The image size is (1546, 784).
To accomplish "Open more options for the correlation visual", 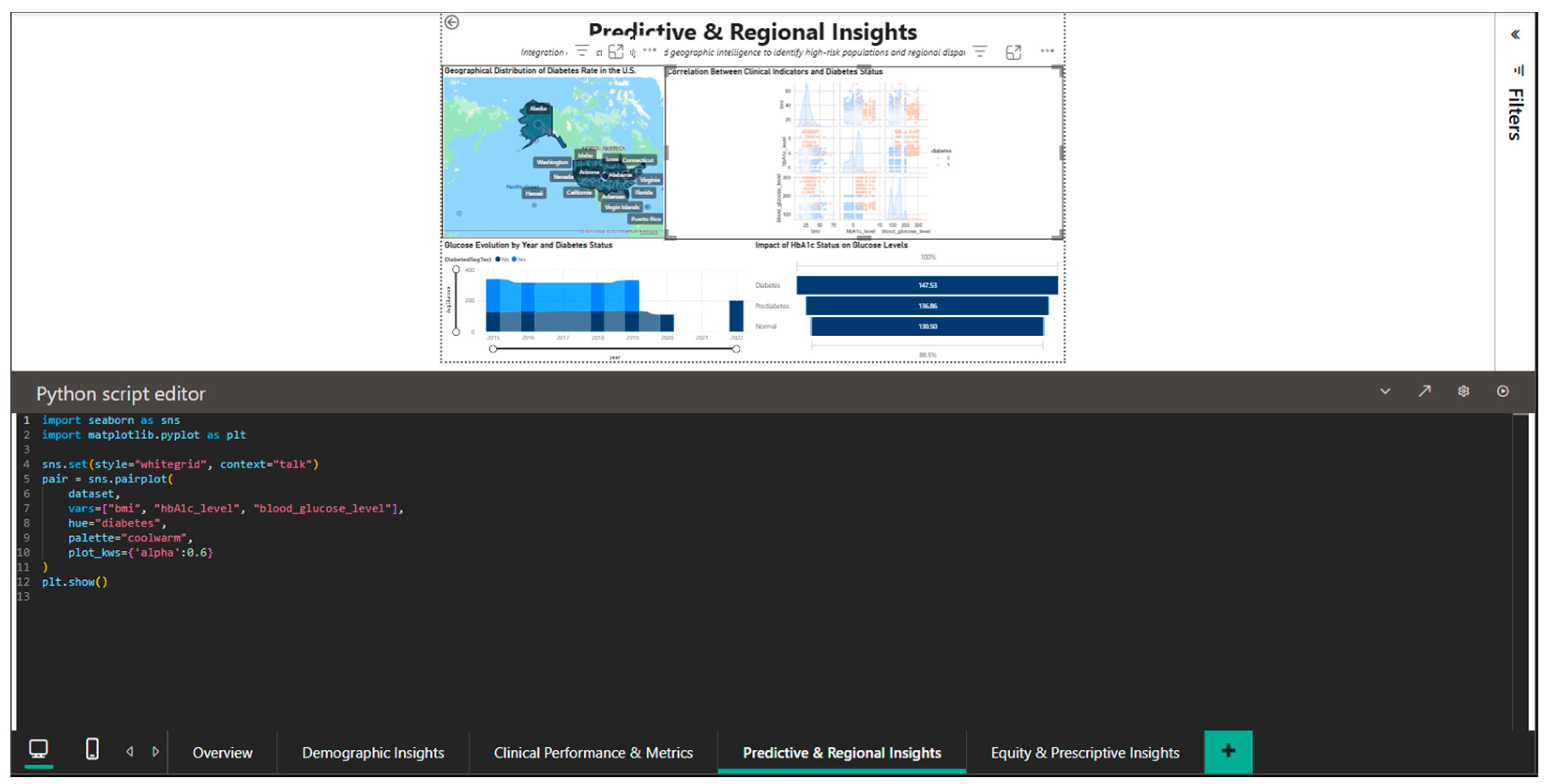I will [x=1046, y=51].
